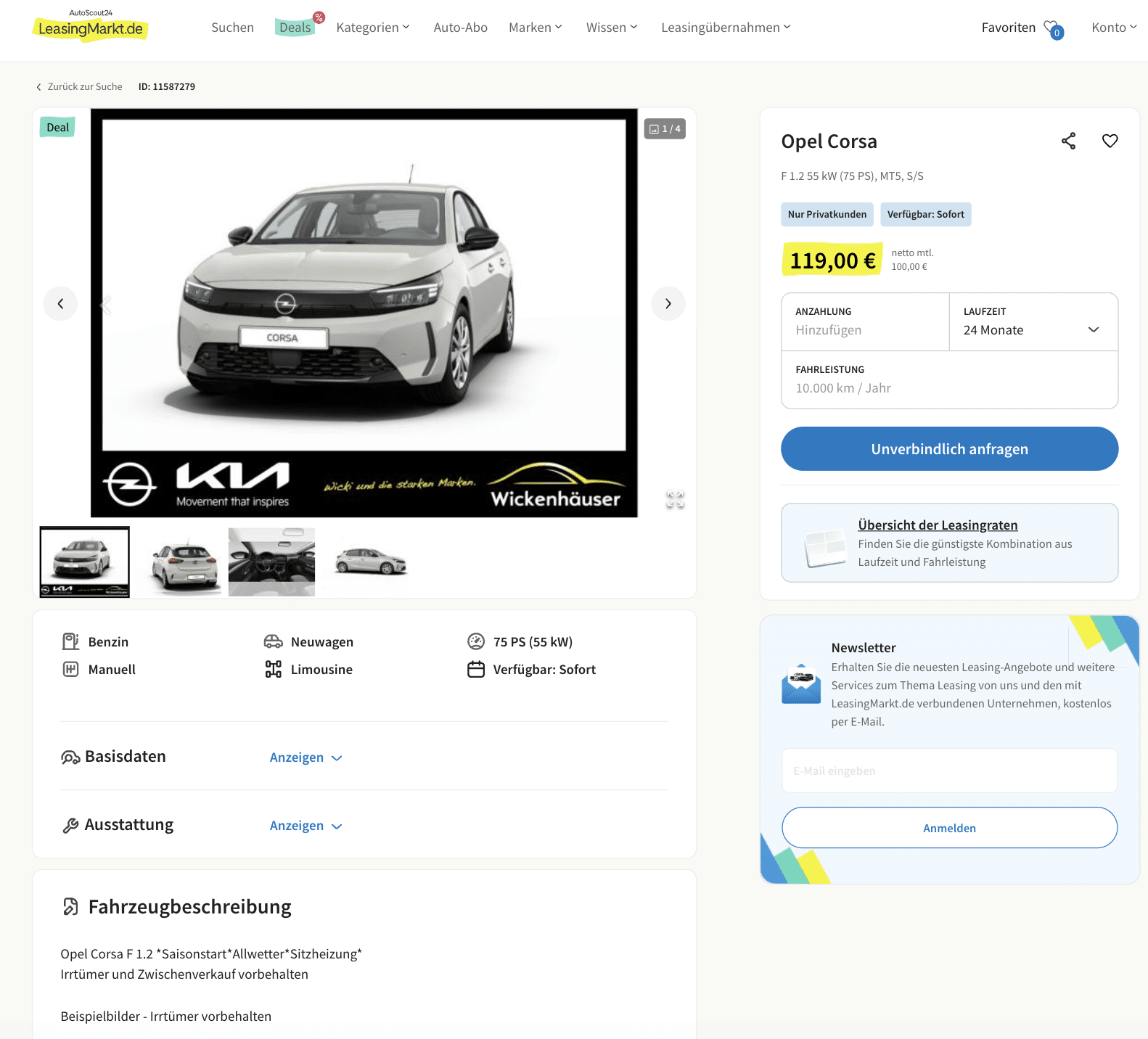Open the Laufzeit 24 Monate dropdown

tap(1033, 322)
